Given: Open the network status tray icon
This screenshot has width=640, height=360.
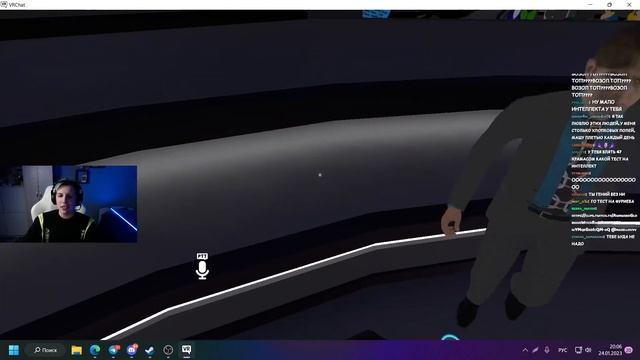Looking at the screenshot, I should [578, 350].
